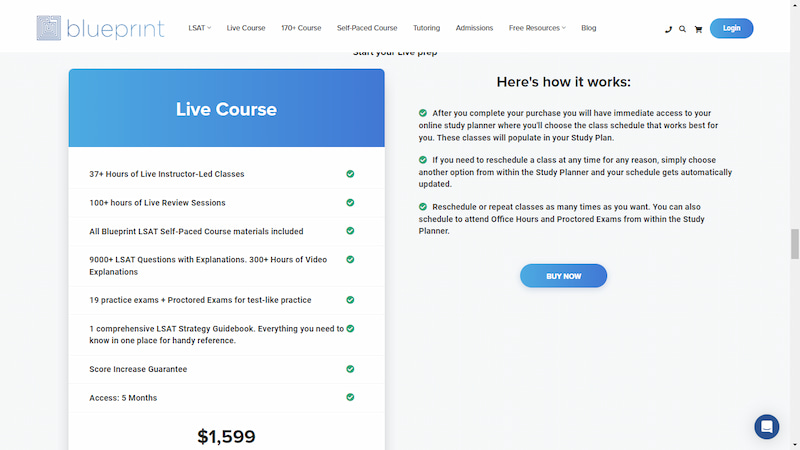800x450 pixels.
Task: Click '19 practice exams + Proctored Exams' text
Action: (200, 300)
